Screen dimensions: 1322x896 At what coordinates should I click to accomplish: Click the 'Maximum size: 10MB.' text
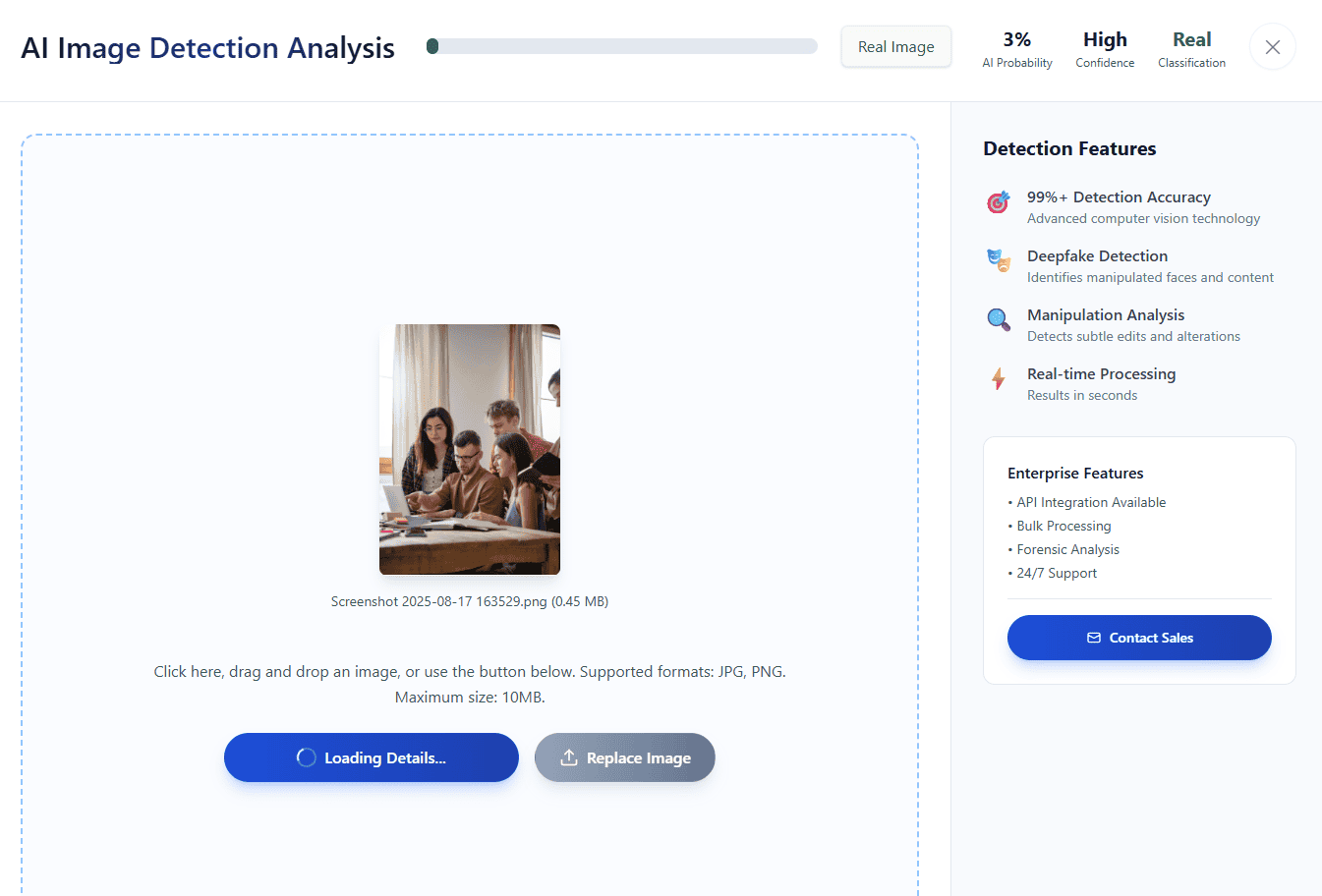click(x=470, y=698)
